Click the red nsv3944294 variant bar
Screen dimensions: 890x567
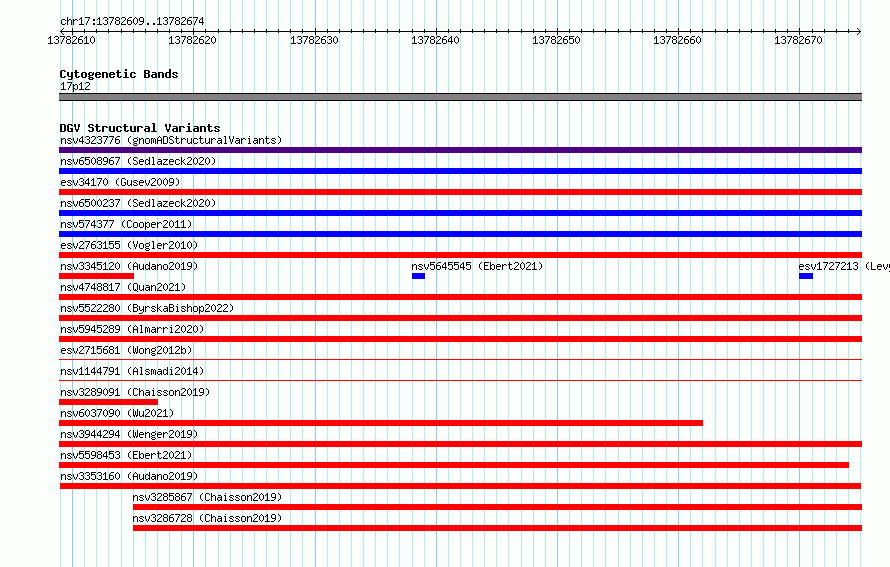(460, 444)
